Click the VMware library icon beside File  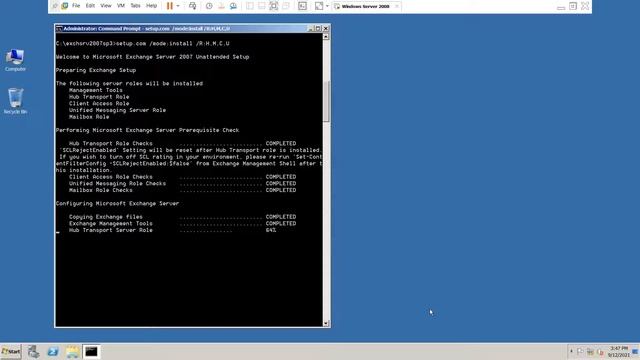65,6
